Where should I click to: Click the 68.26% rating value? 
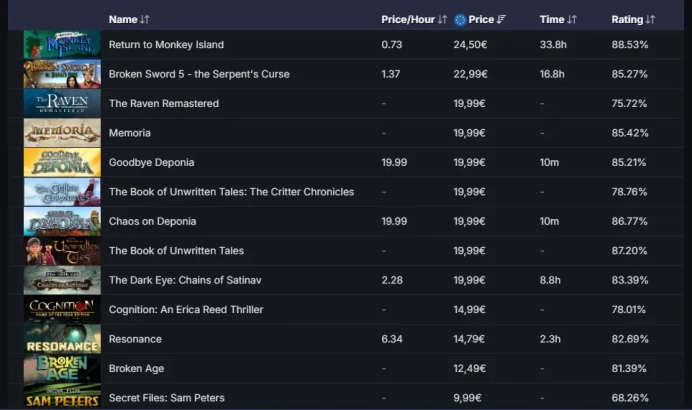pos(630,398)
